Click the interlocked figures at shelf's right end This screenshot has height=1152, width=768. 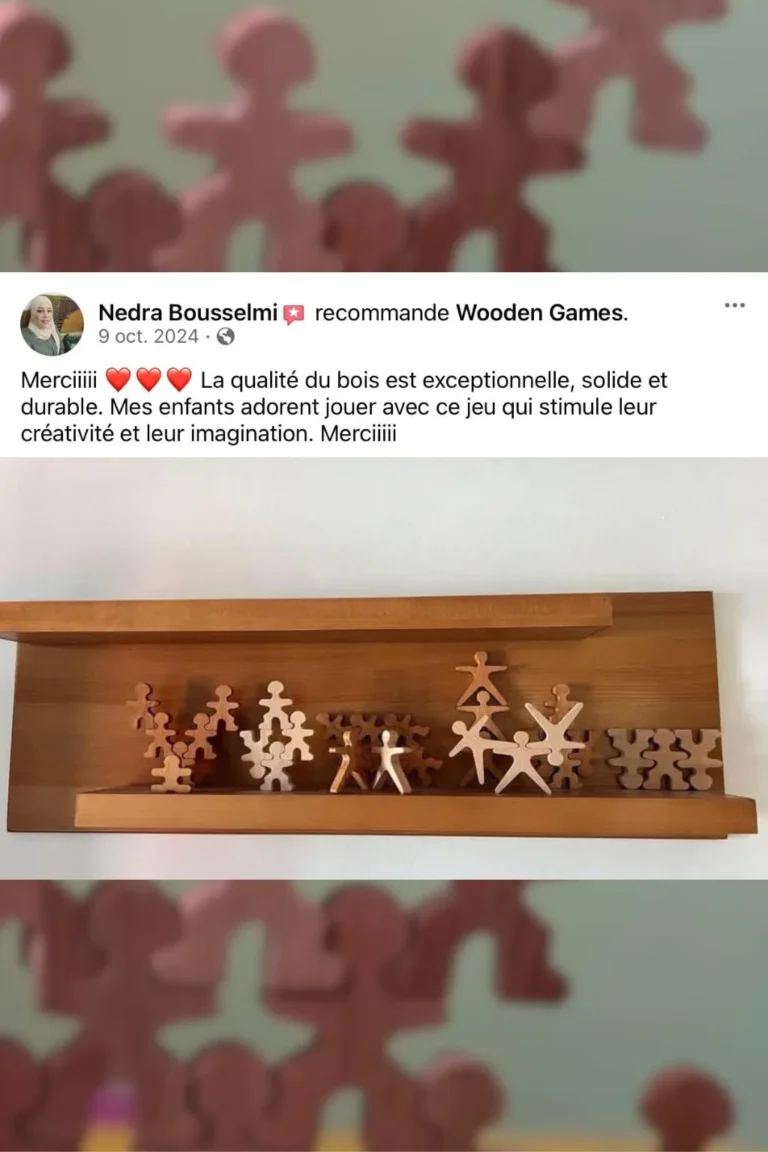(x=664, y=760)
